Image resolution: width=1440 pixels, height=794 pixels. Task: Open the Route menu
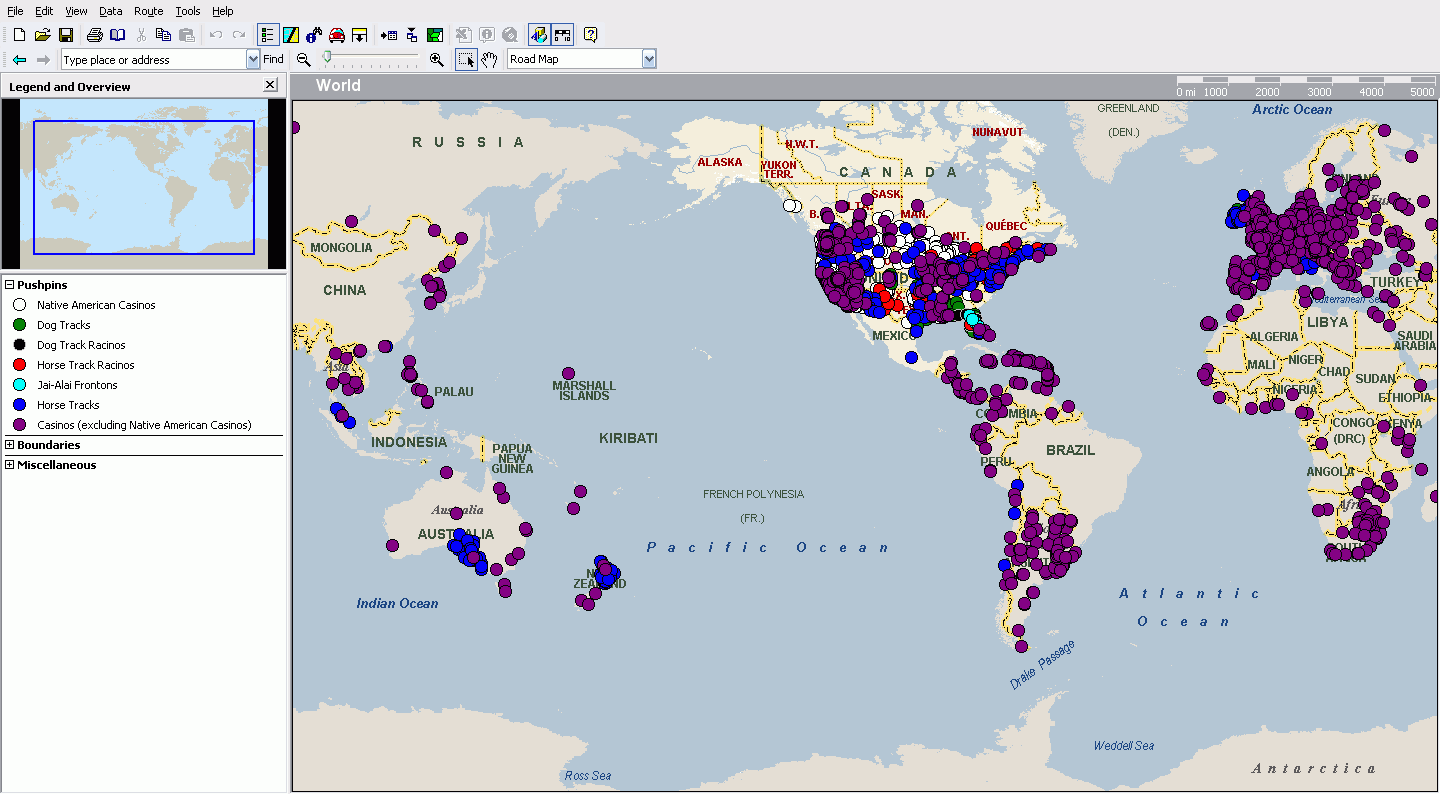[x=148, y=11]
